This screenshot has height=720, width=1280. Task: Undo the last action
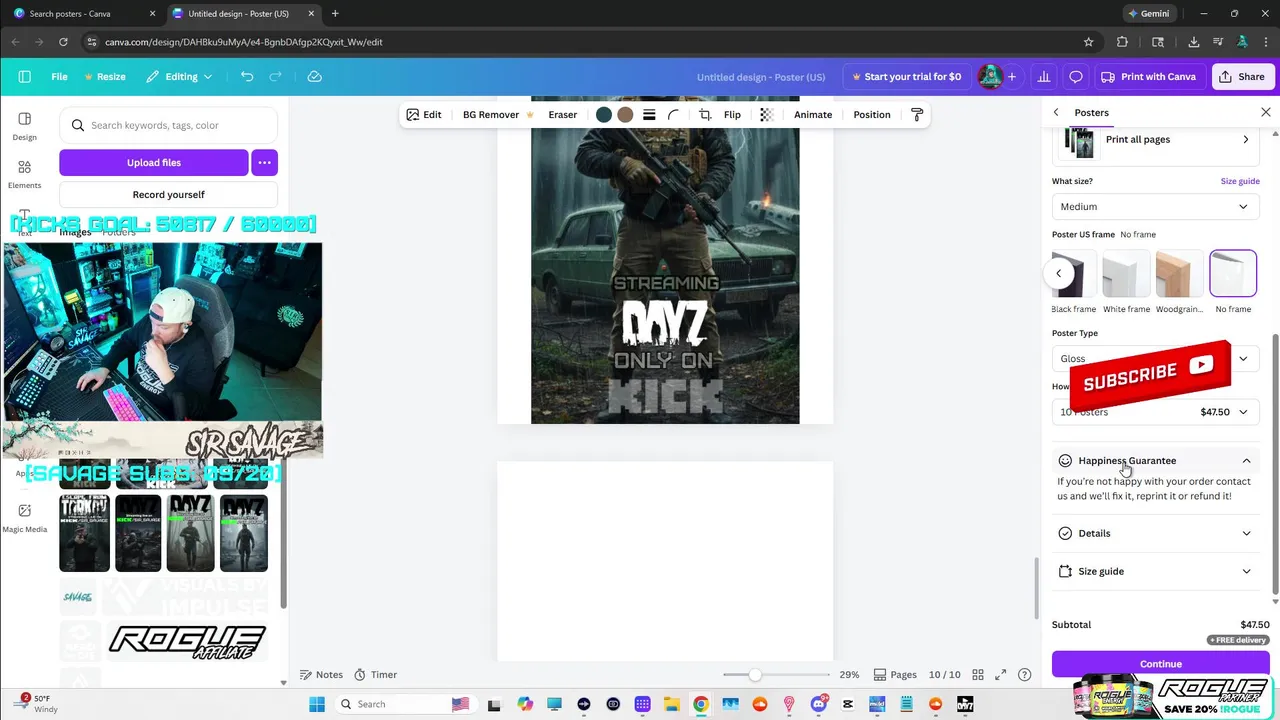(x=247, y=77)
